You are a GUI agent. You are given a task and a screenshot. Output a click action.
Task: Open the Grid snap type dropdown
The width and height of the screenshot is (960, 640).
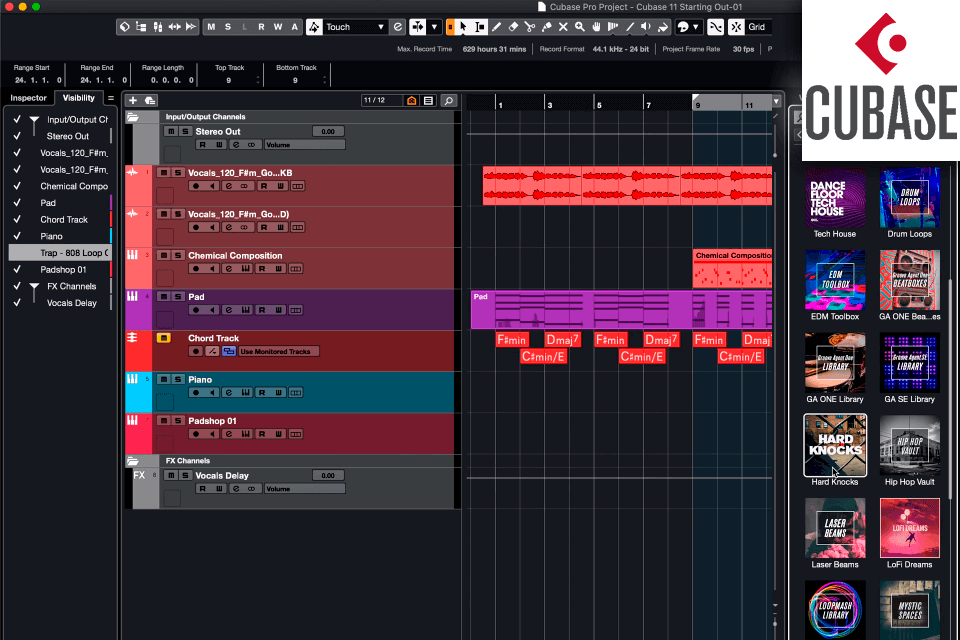point(758,27)
